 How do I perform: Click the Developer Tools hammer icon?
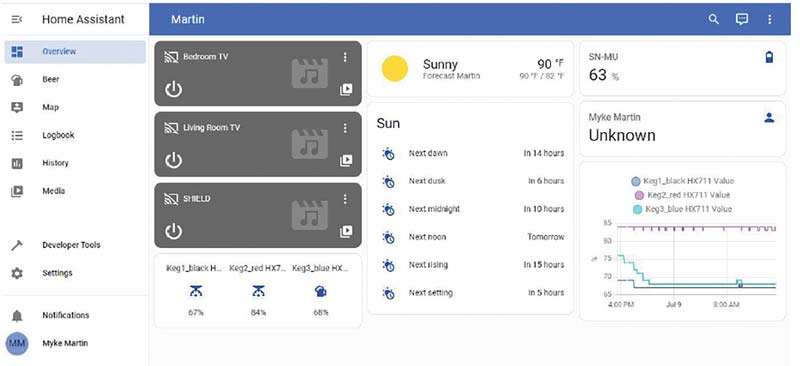point(17,245)
